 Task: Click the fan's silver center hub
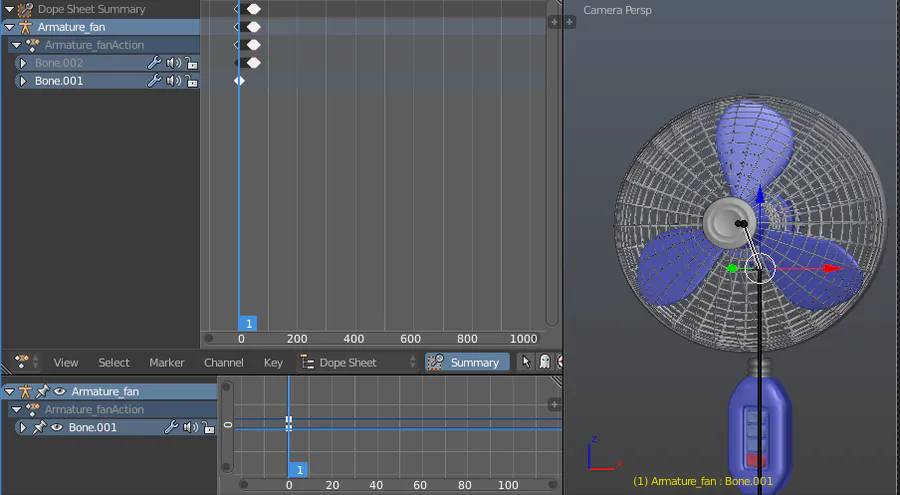pos(729,223)
